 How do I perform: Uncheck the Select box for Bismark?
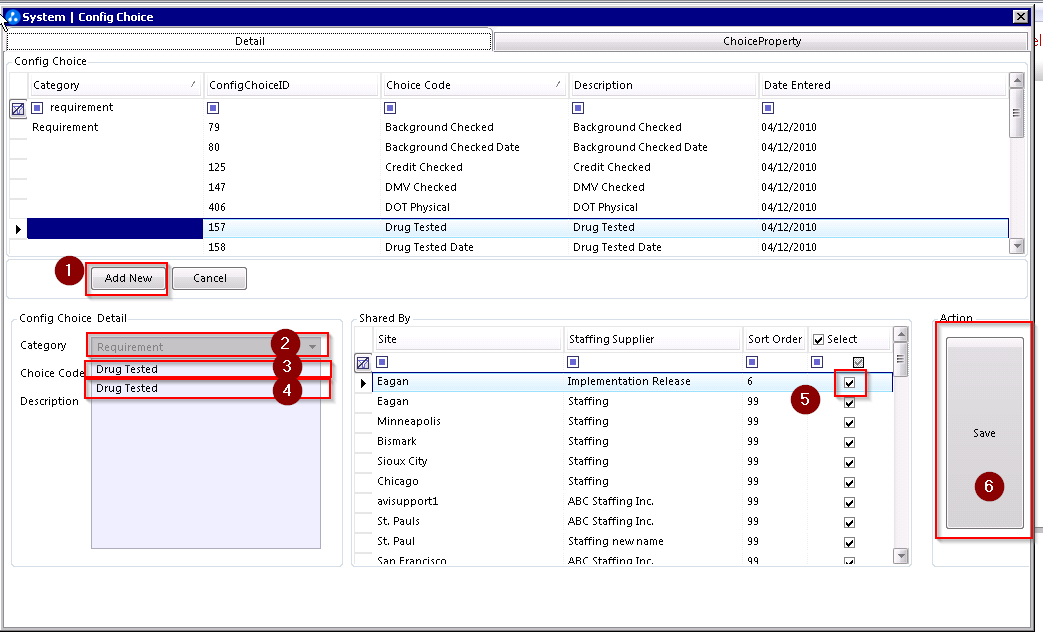[849, 442]
